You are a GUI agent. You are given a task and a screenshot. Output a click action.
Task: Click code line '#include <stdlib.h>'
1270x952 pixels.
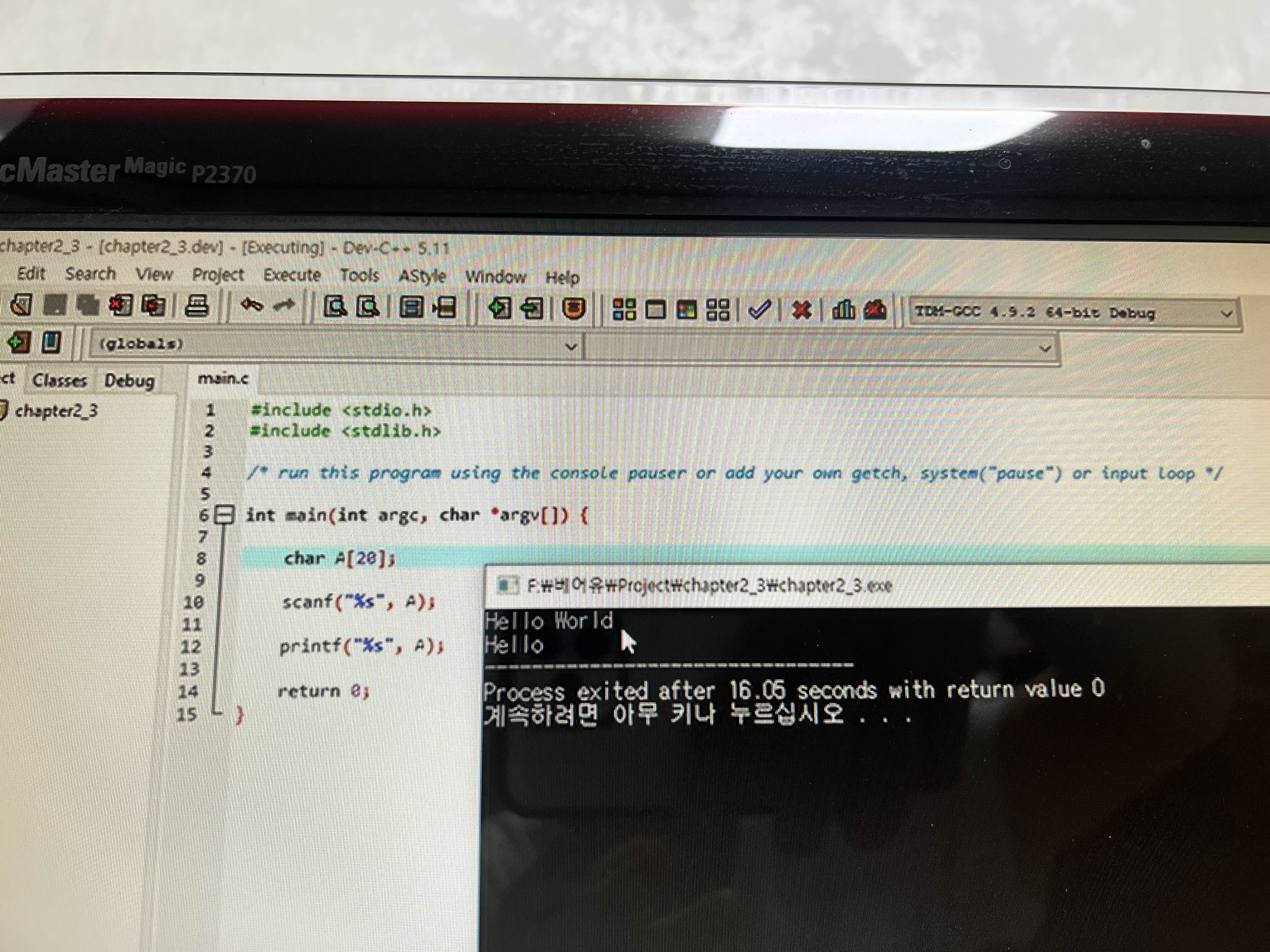tap(346, 431)
